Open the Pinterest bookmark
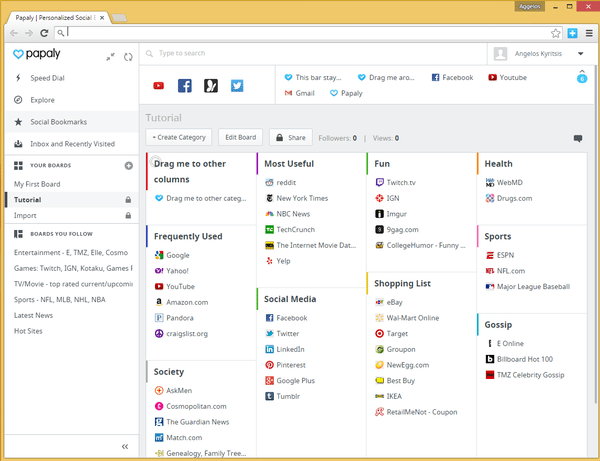The image size is (600, 461). [x=285, y=365]
